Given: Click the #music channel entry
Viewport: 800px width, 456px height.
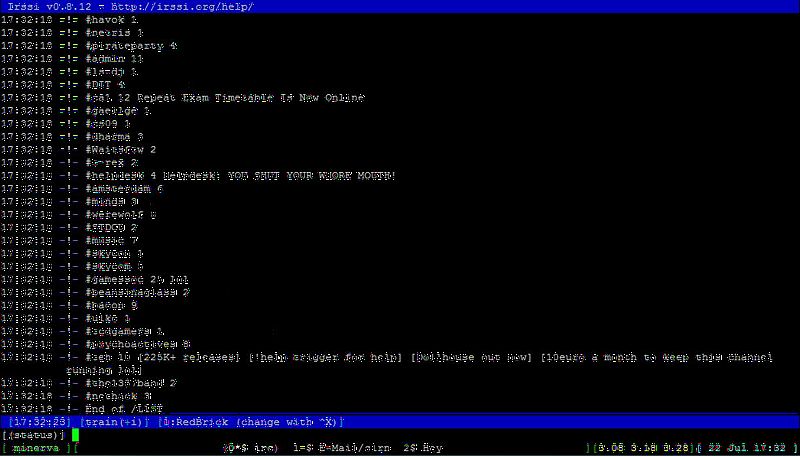Looking at the screenshot, I should 109,241.
